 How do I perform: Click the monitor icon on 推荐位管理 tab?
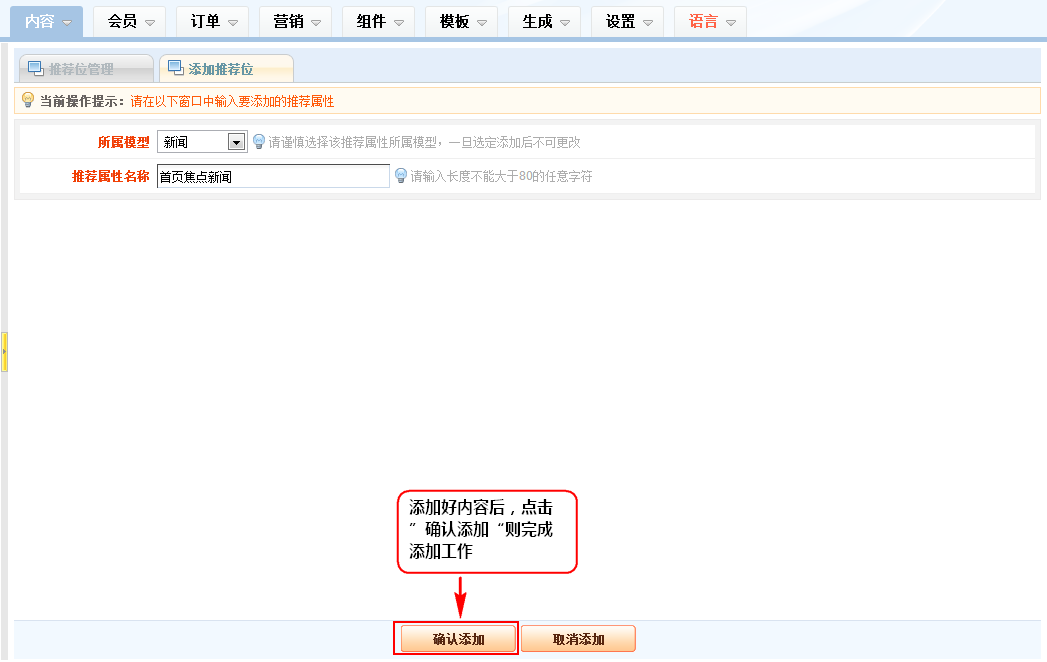36,69
